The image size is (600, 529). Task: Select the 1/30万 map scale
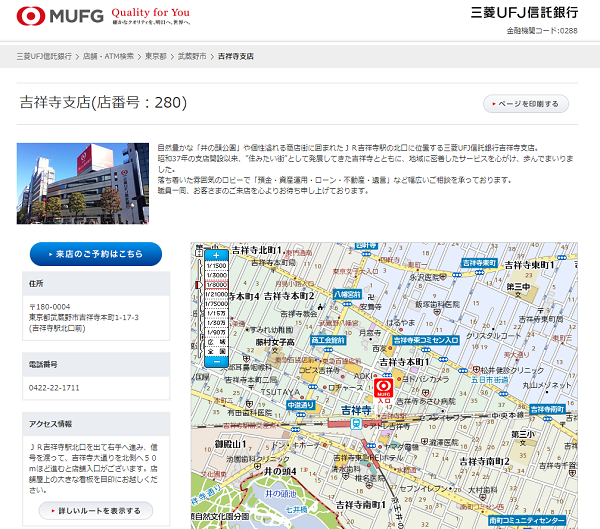pos(217,323)
